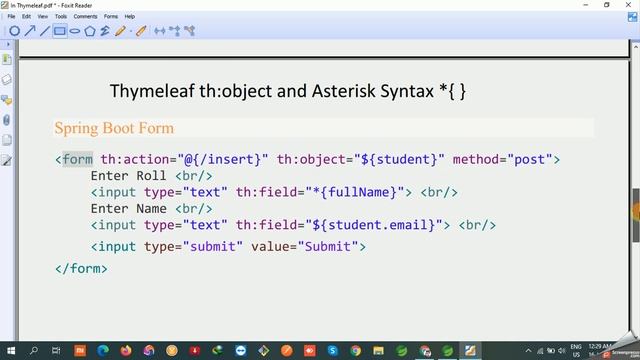The height and width of the screenshot is (360, 640).
Task: Launch Microsoft Edge from the taskbar
Action: coord(103,351)
